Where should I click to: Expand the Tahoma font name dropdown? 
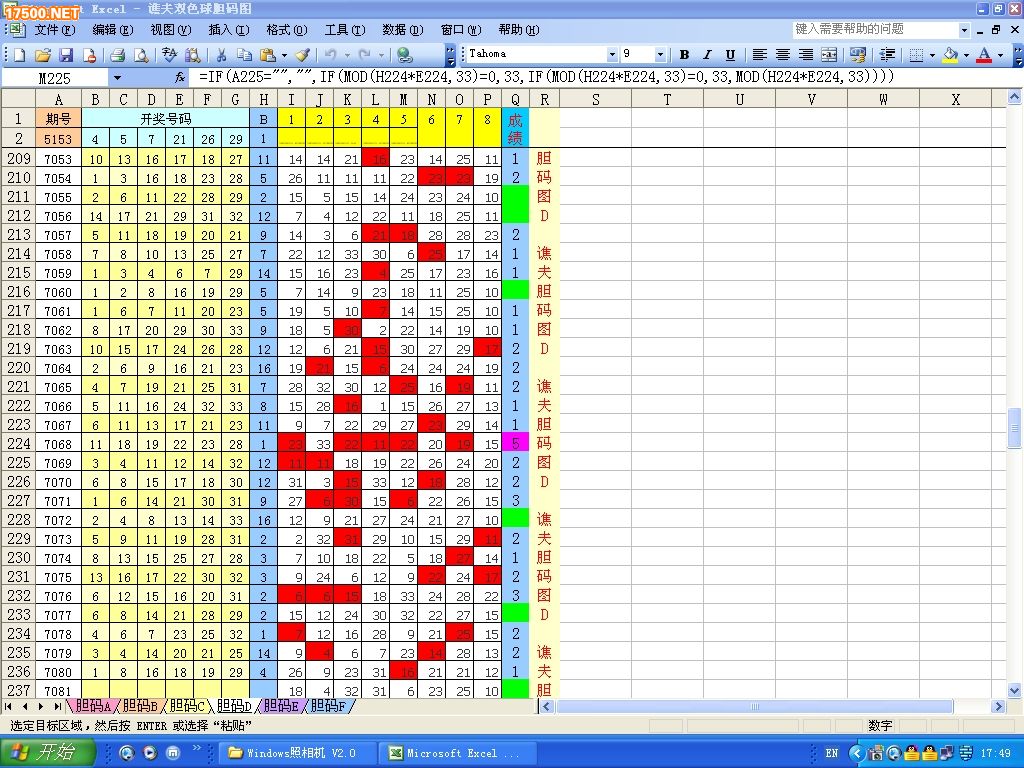(612, 54)
